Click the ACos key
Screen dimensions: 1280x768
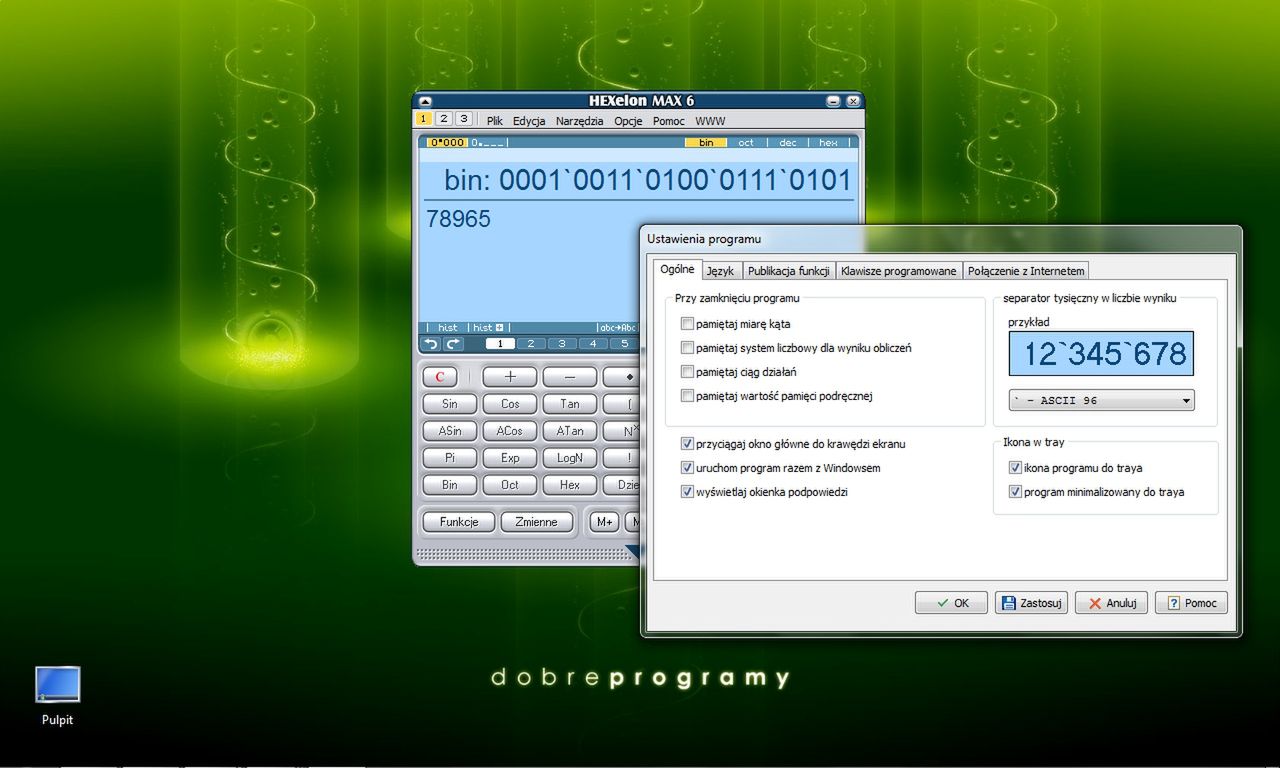point(510,431)
